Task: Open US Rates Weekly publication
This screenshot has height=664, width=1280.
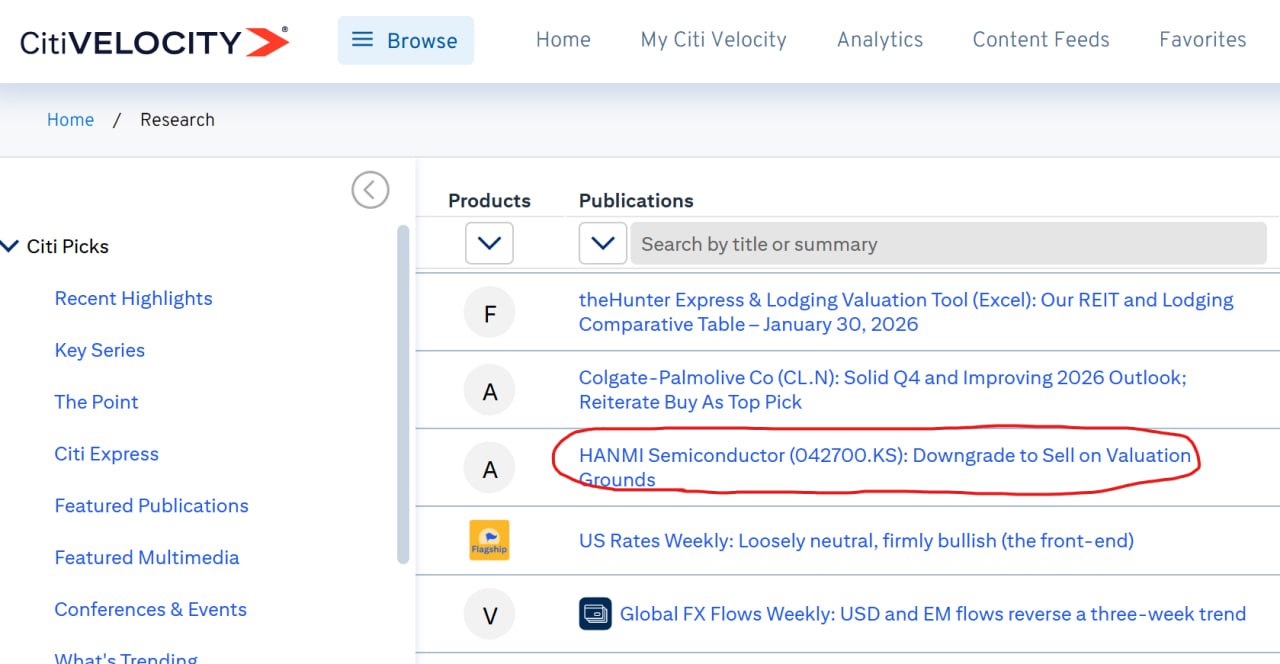Action: (x=856, y=541)
